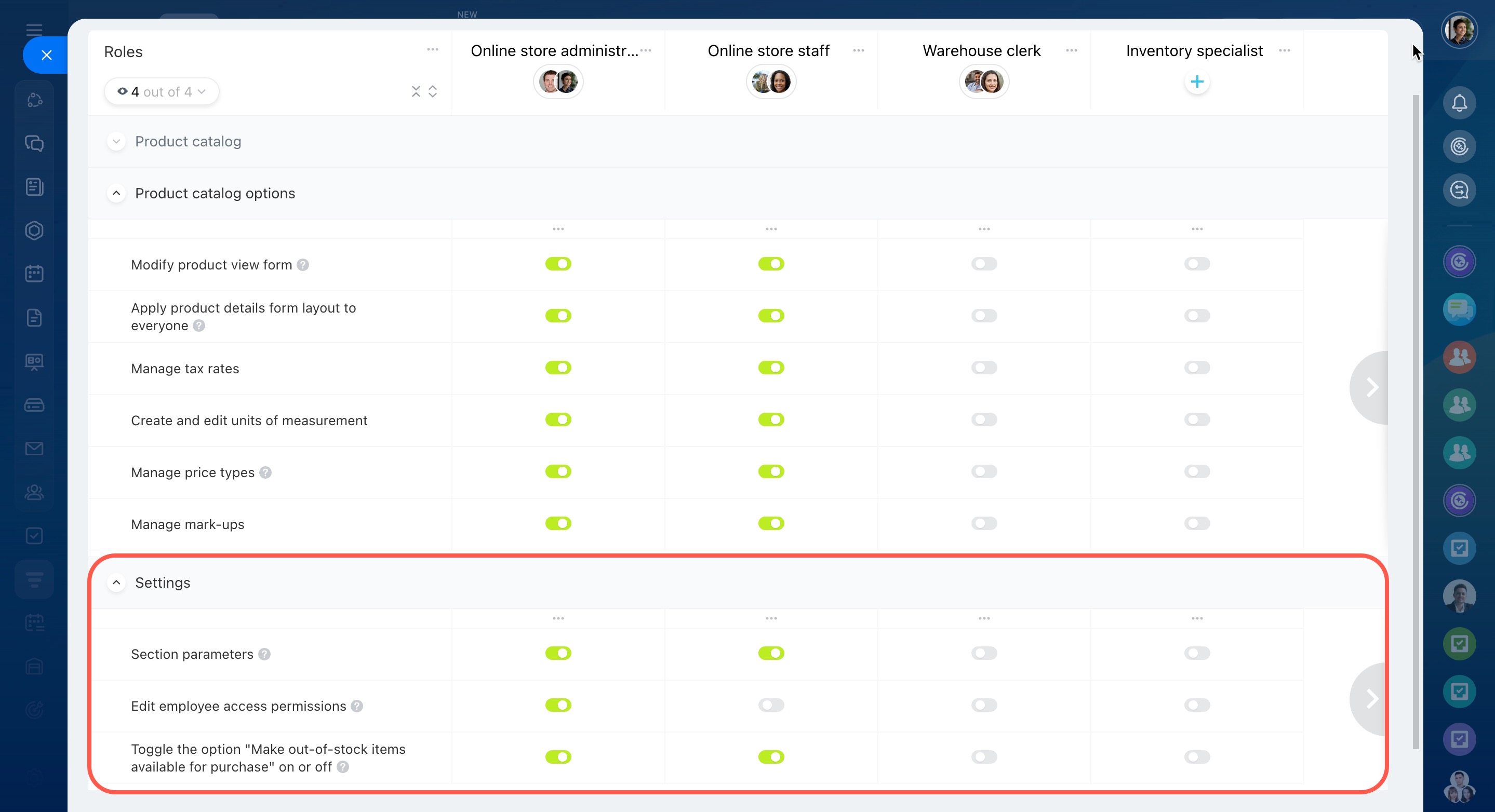Image resolution: width=1495 pixels, height=812 pixels.
Task: Expand all sections using up-down arrows icon
Action: pyautogui.click(x=432, y=92)
